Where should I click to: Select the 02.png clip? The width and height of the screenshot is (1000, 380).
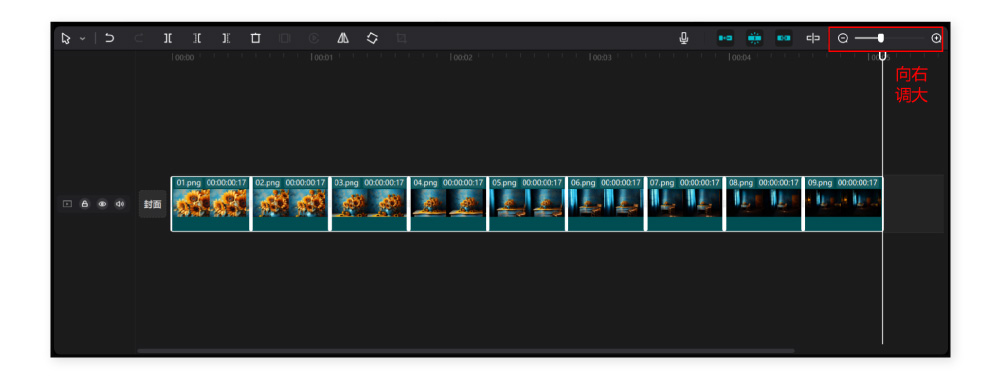coord(290,203)
